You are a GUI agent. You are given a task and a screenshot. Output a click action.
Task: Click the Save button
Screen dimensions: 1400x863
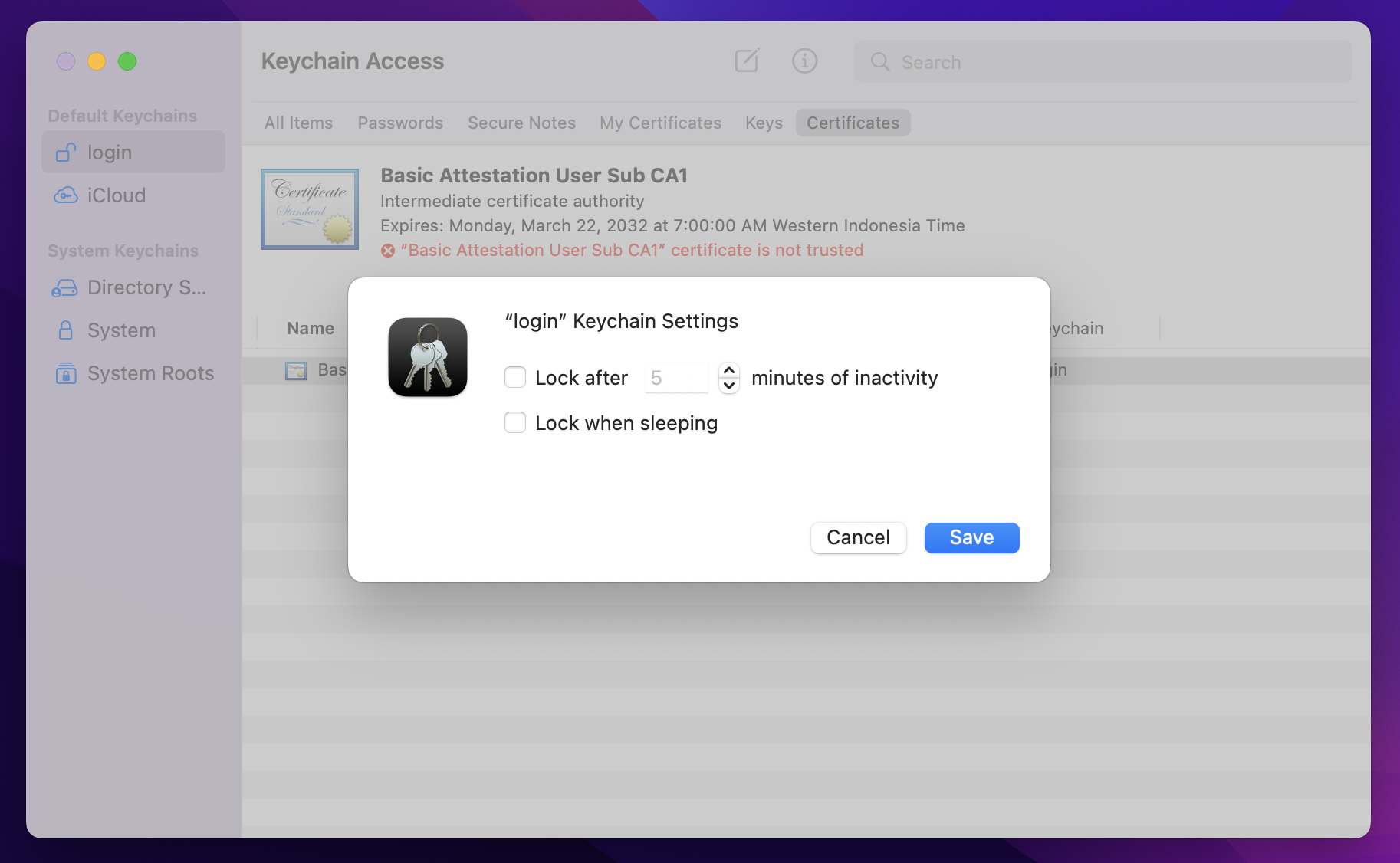pos(972,537)
